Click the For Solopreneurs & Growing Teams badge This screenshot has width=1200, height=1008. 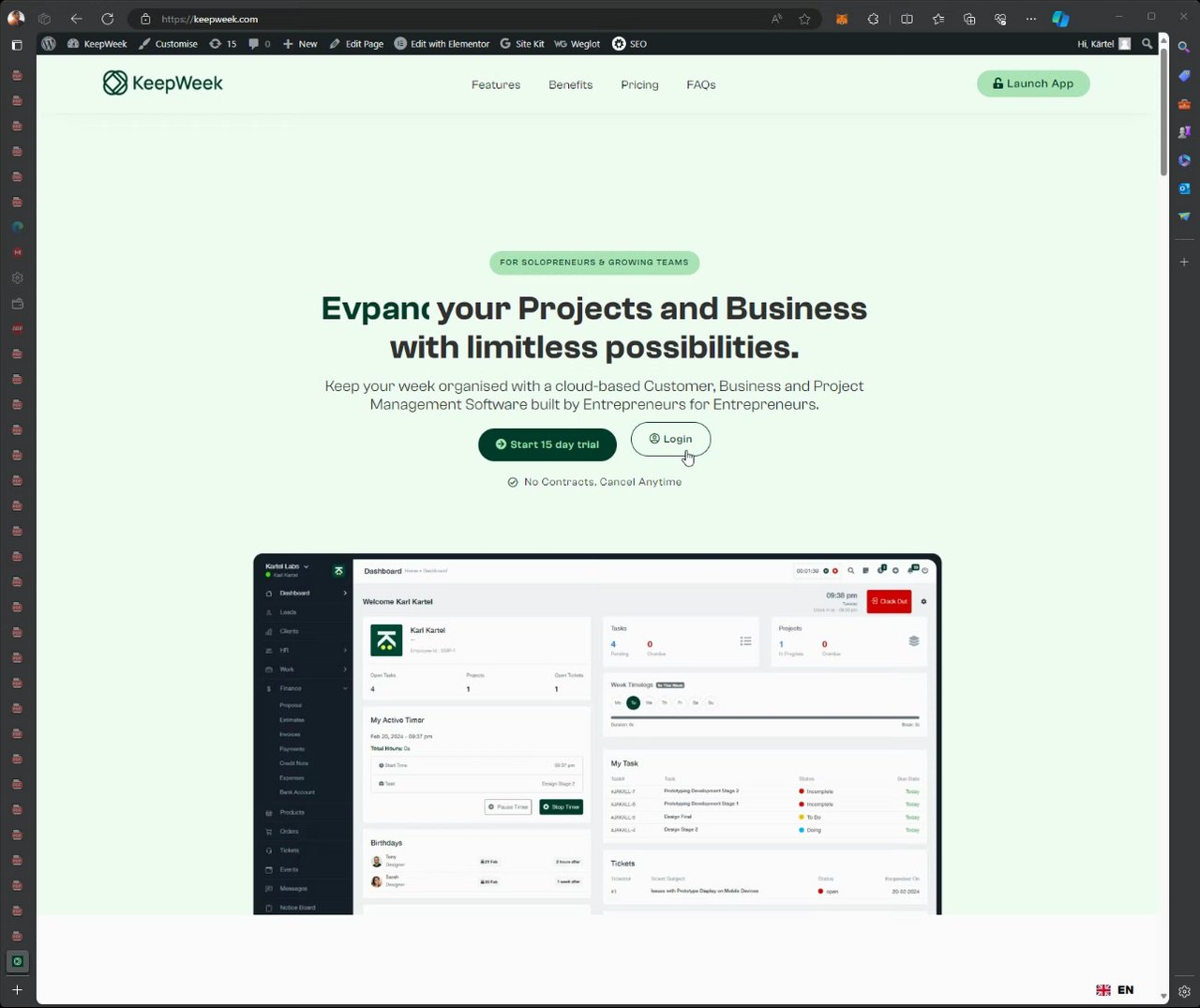(594, 263)
